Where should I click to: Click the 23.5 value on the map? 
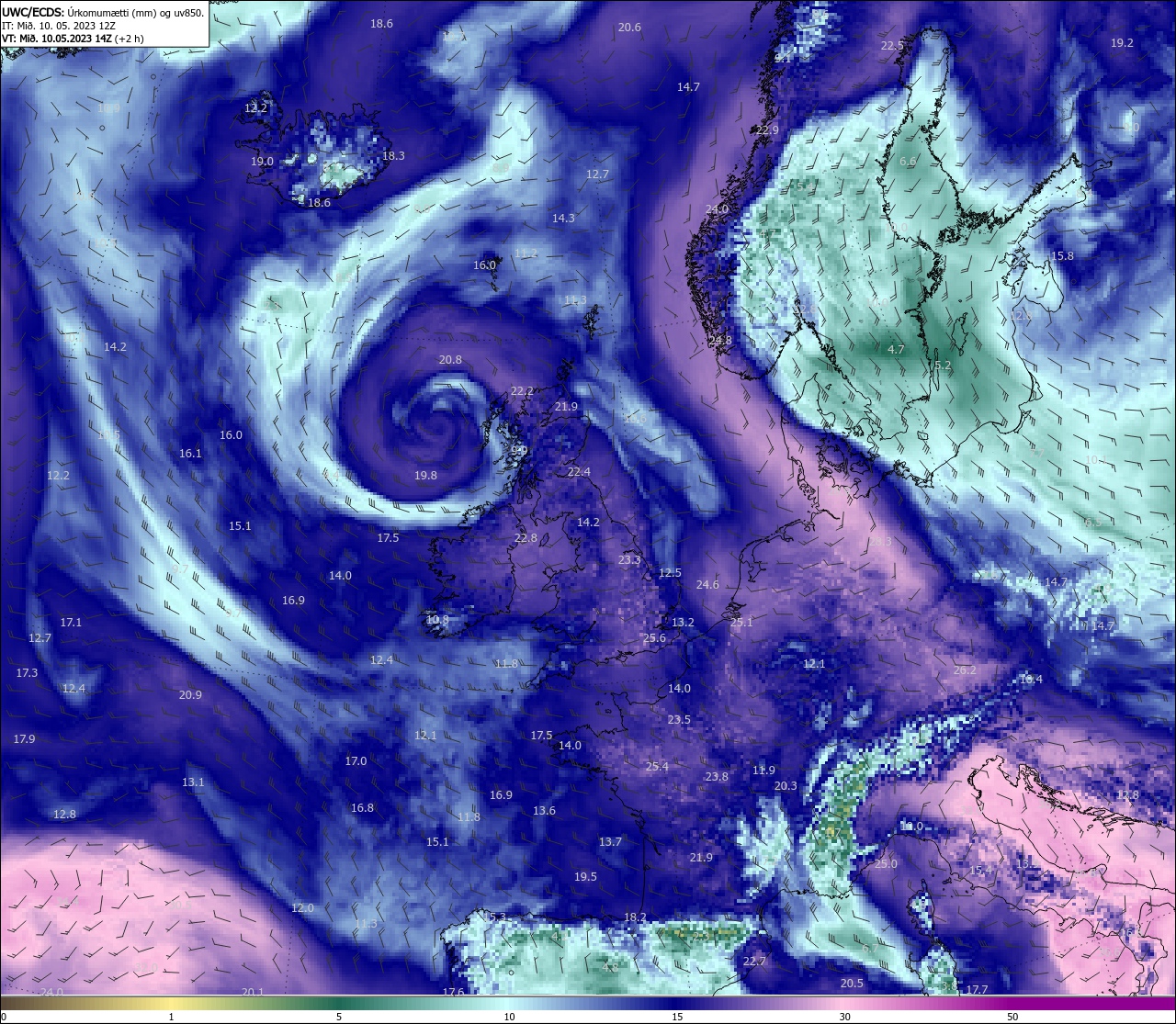(x=679, y=720)
